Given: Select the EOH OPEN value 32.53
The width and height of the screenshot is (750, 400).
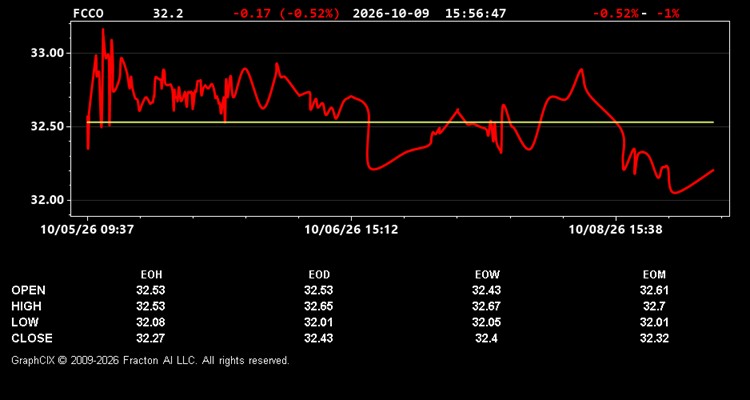Looking at the screenshot, I should 151,290.
